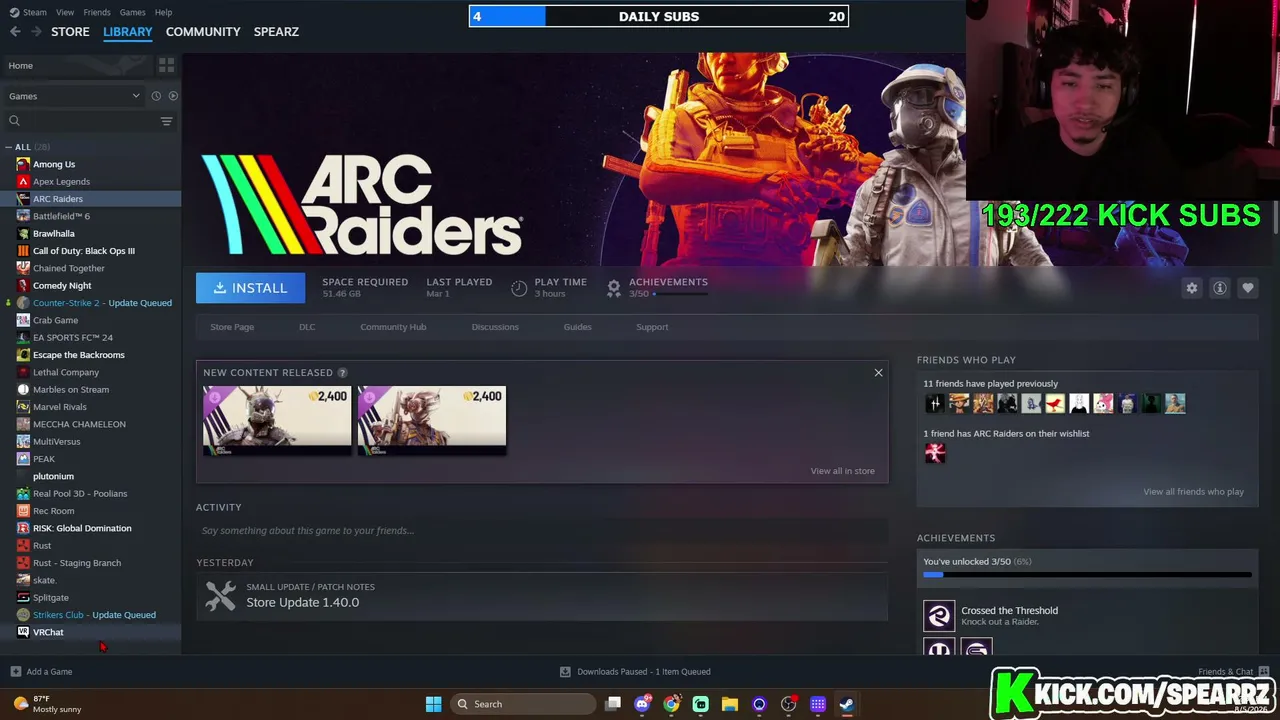Sort library by recent activity clock icon
1280x720 pixels.
click(x=156, y=96)
